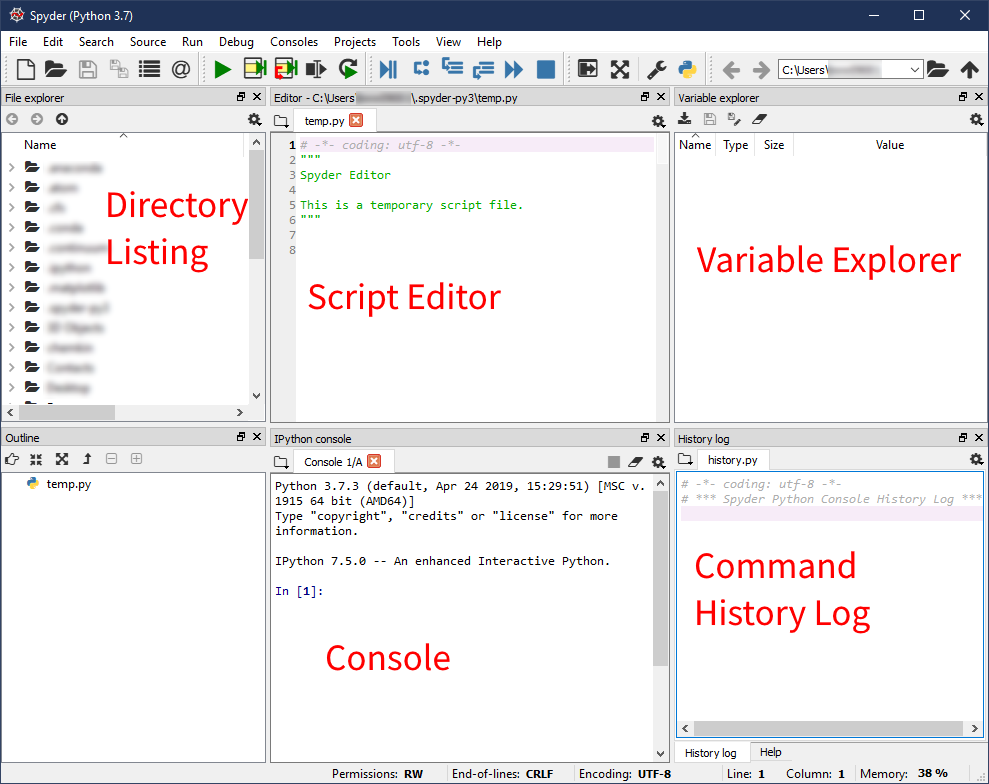Go forward to next cursor position

coord(761,69)
